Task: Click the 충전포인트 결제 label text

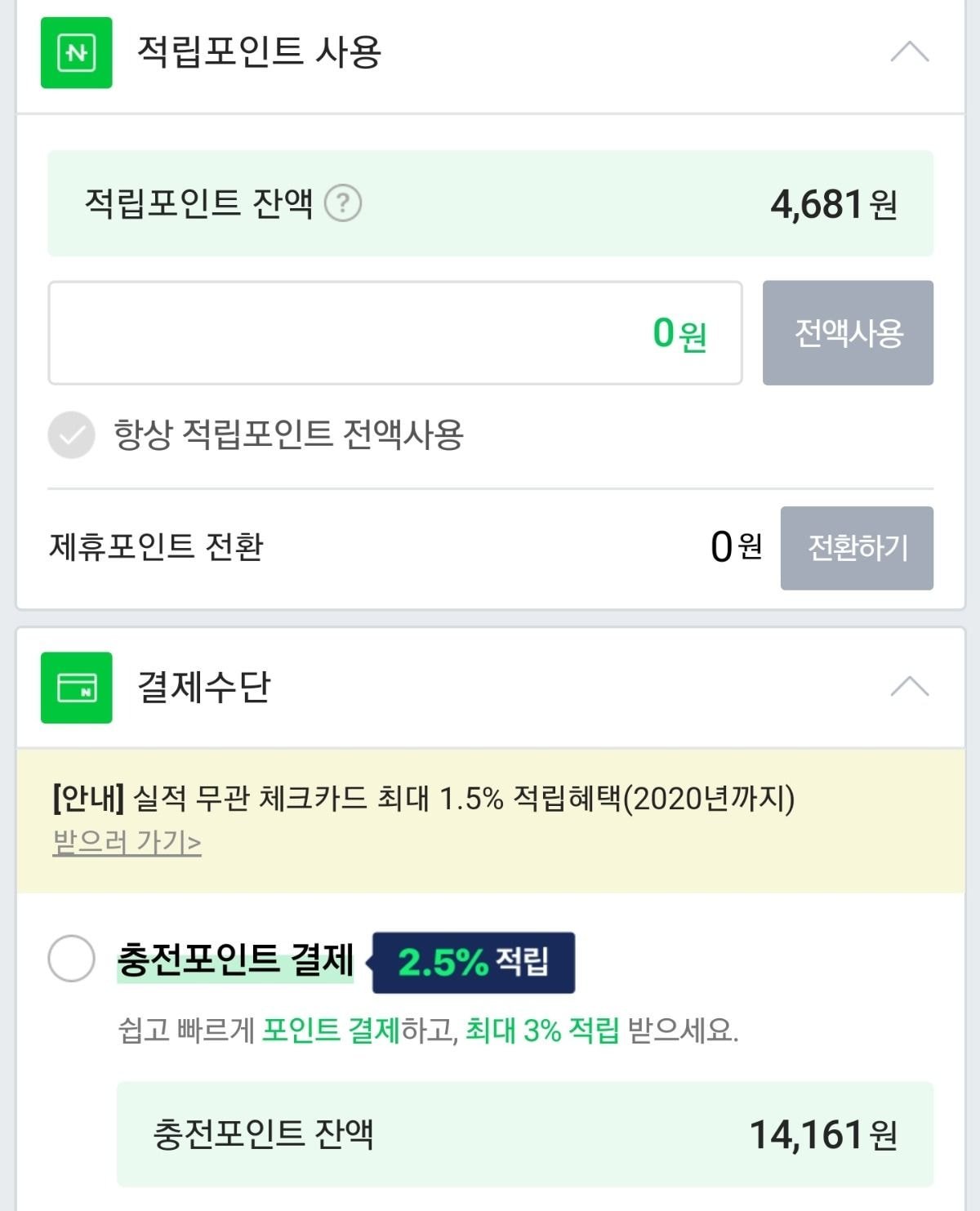Action: (x=235, y=959)
